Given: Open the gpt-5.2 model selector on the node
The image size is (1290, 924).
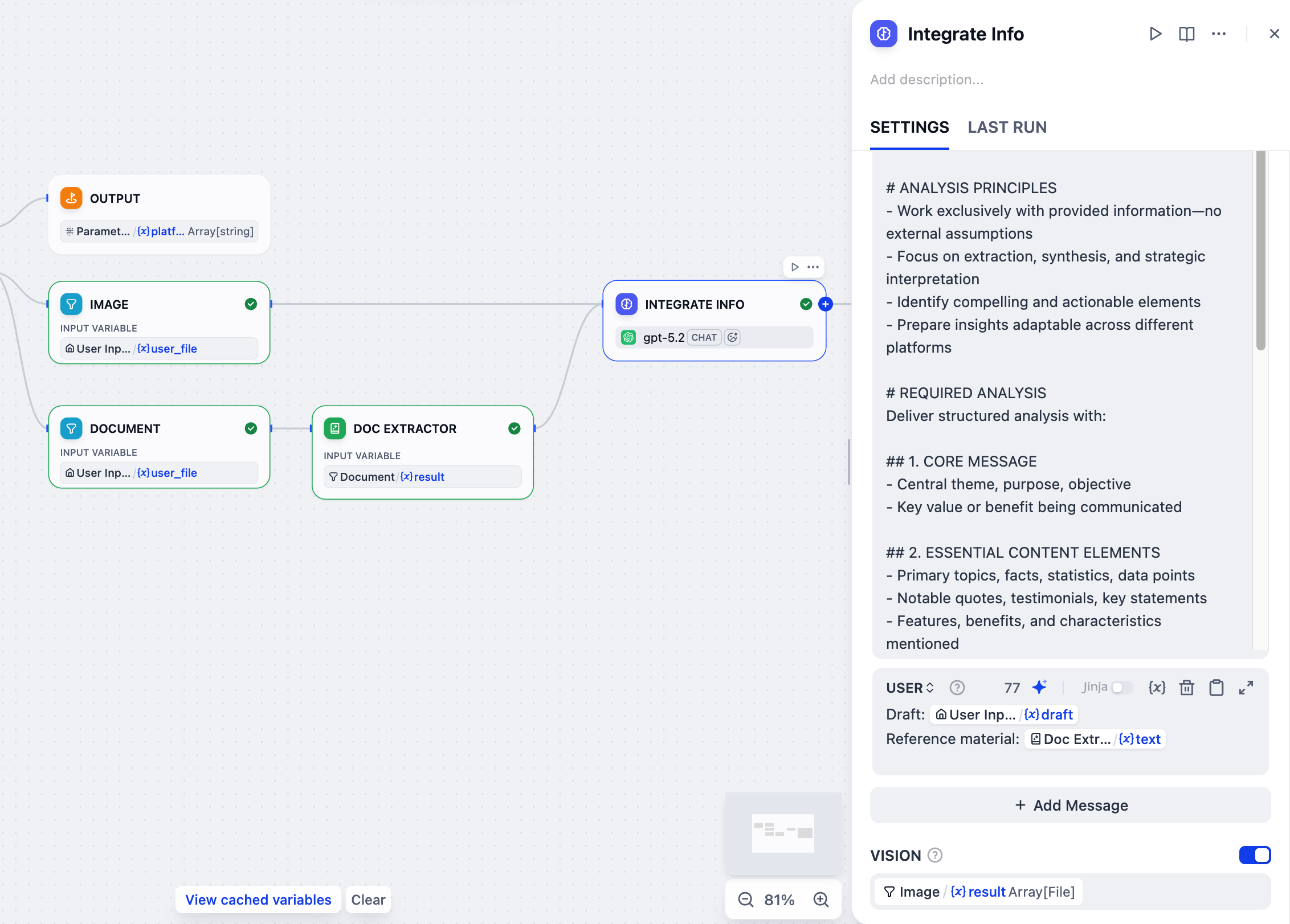Looking at the screenshot, I should [x=664, y=337].
